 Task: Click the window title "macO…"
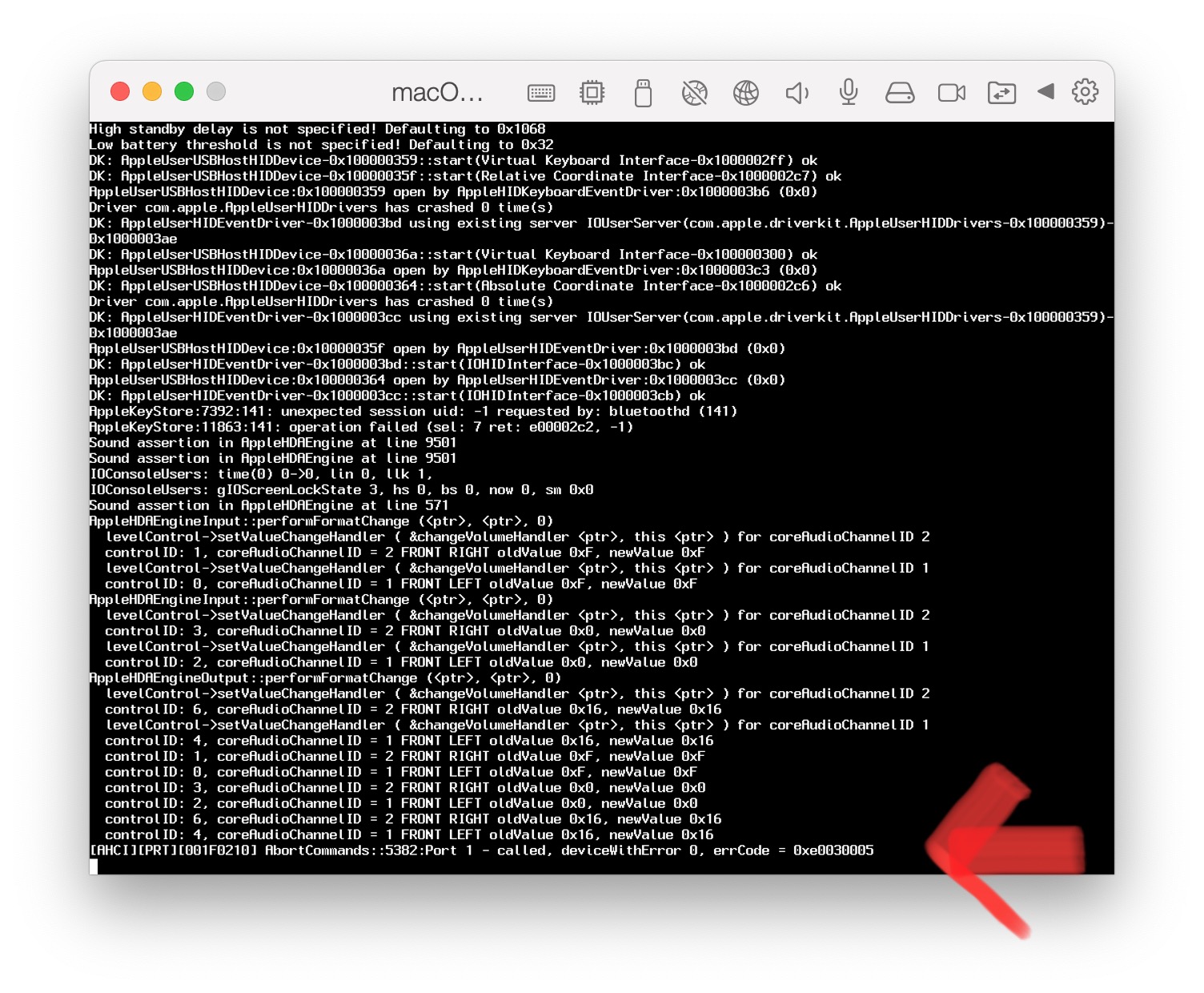pyautogui.click(x=437, y=93)
